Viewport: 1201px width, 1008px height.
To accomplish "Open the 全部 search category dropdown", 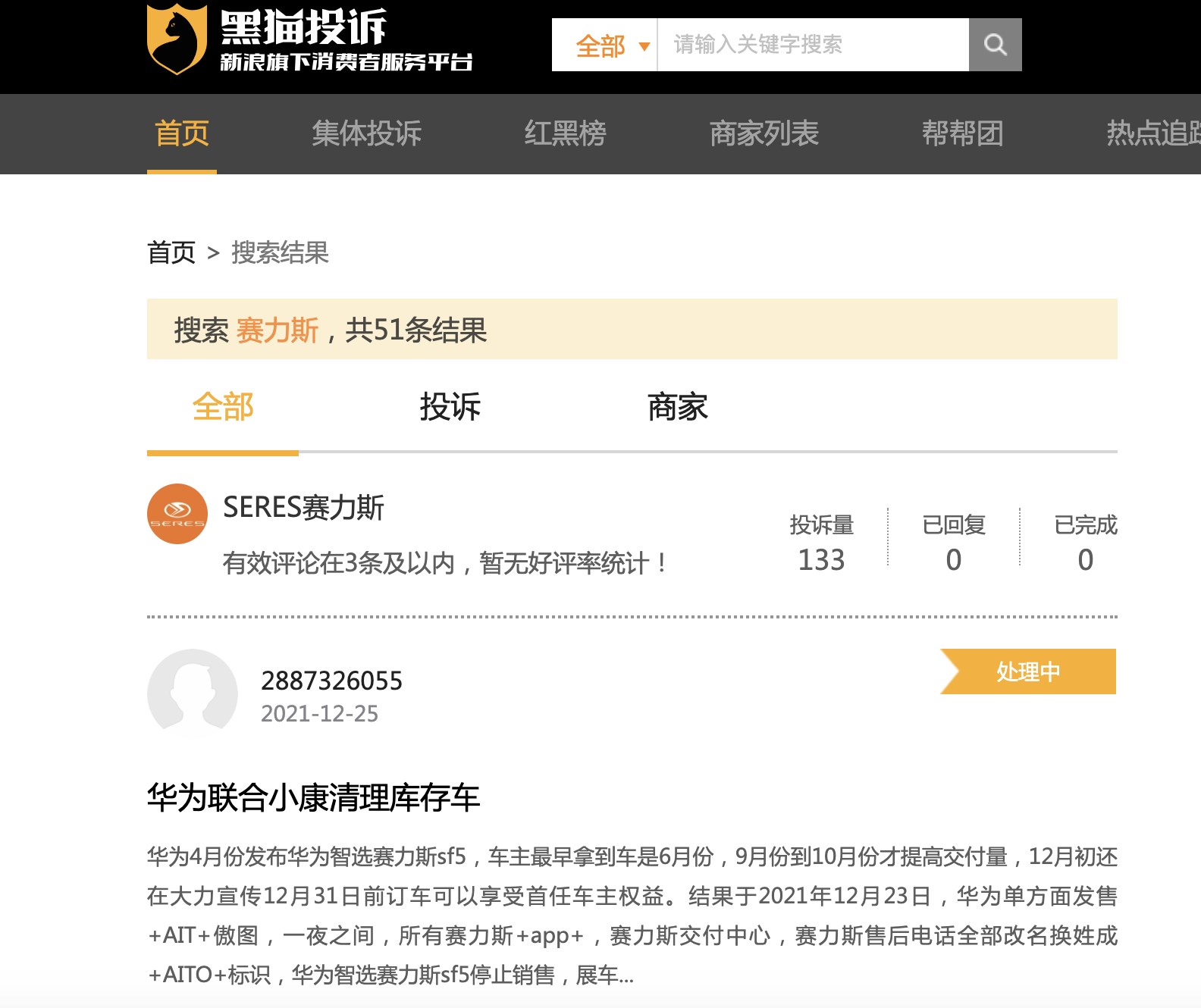I will point(604,45).
